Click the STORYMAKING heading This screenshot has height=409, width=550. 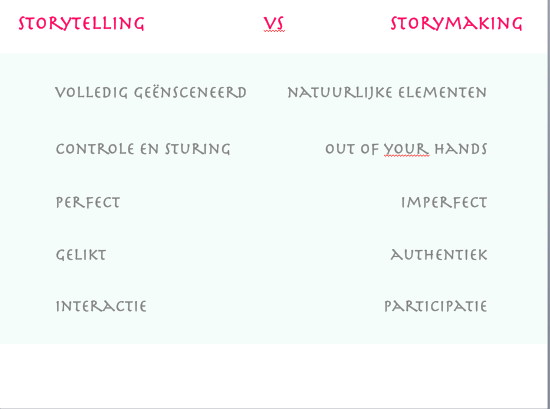click(456, 24)
